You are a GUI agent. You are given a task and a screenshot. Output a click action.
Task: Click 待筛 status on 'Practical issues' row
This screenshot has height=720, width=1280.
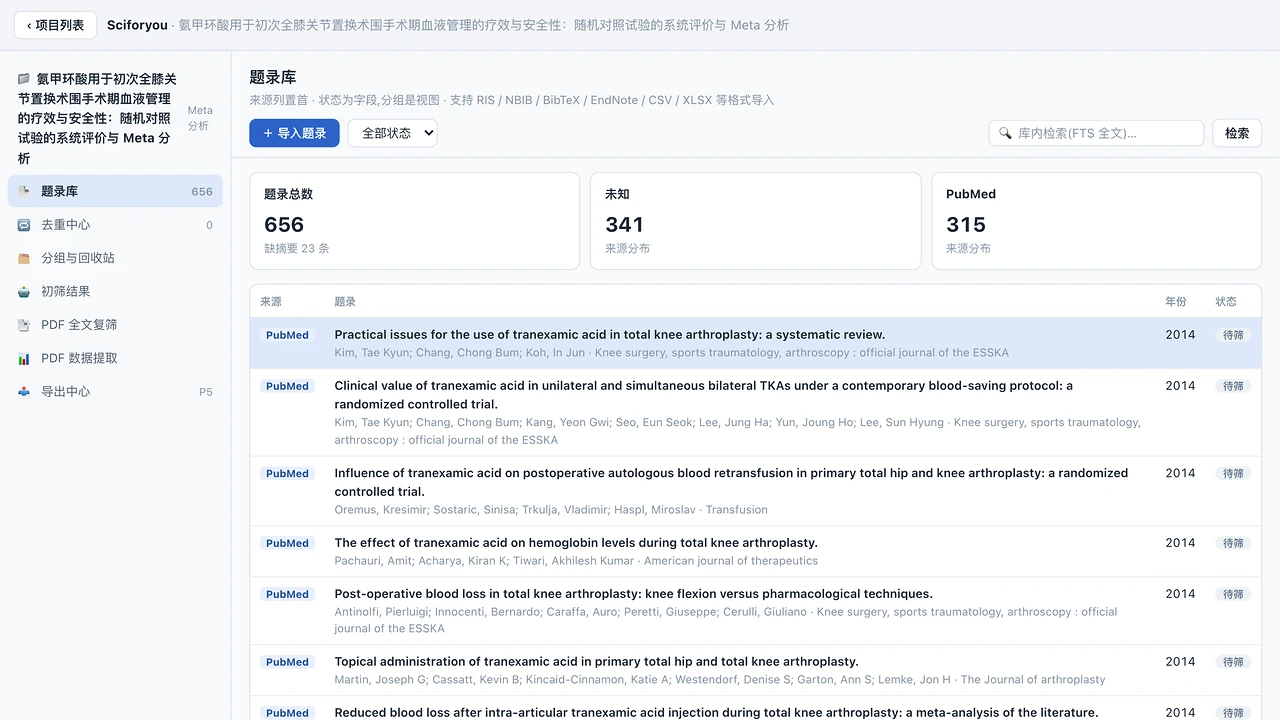(1233, 335)
